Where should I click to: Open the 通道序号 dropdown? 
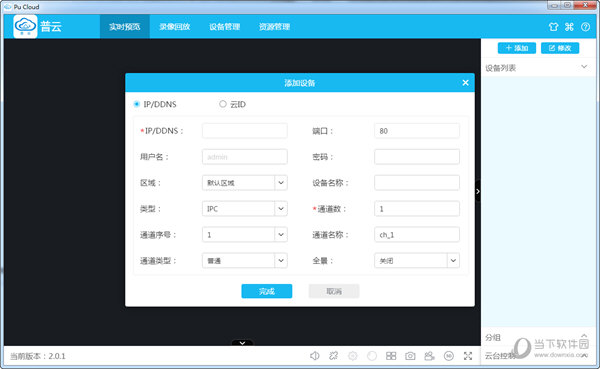coord(245,235)
